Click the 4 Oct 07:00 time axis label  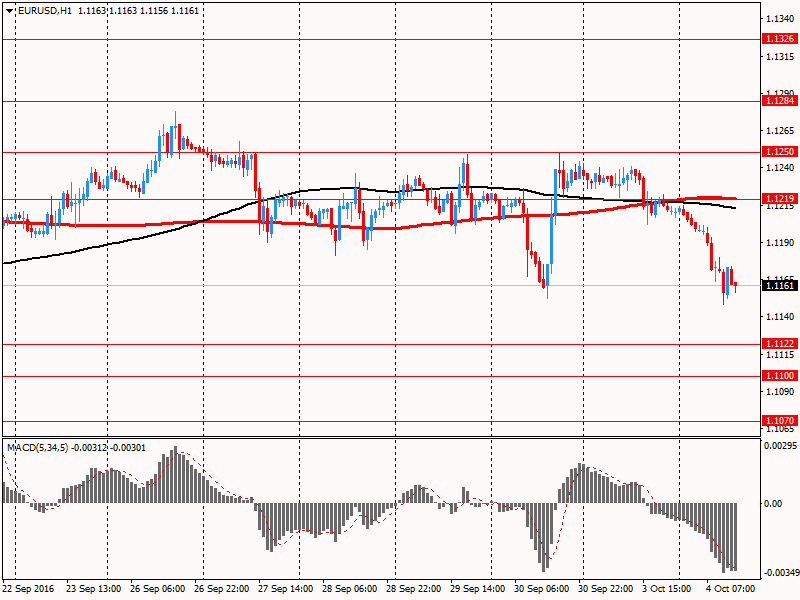tap(731, 588)
